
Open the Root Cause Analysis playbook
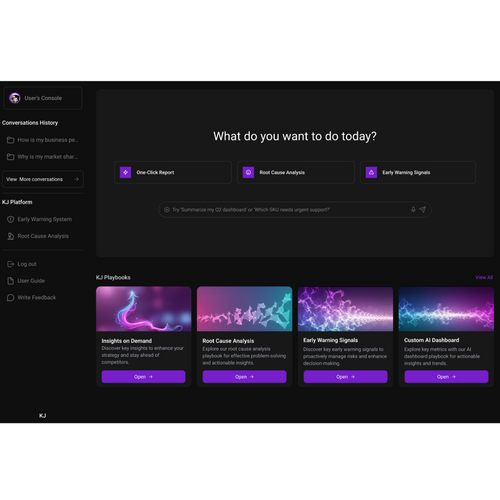pyautogui.click(x=244, y=377)
